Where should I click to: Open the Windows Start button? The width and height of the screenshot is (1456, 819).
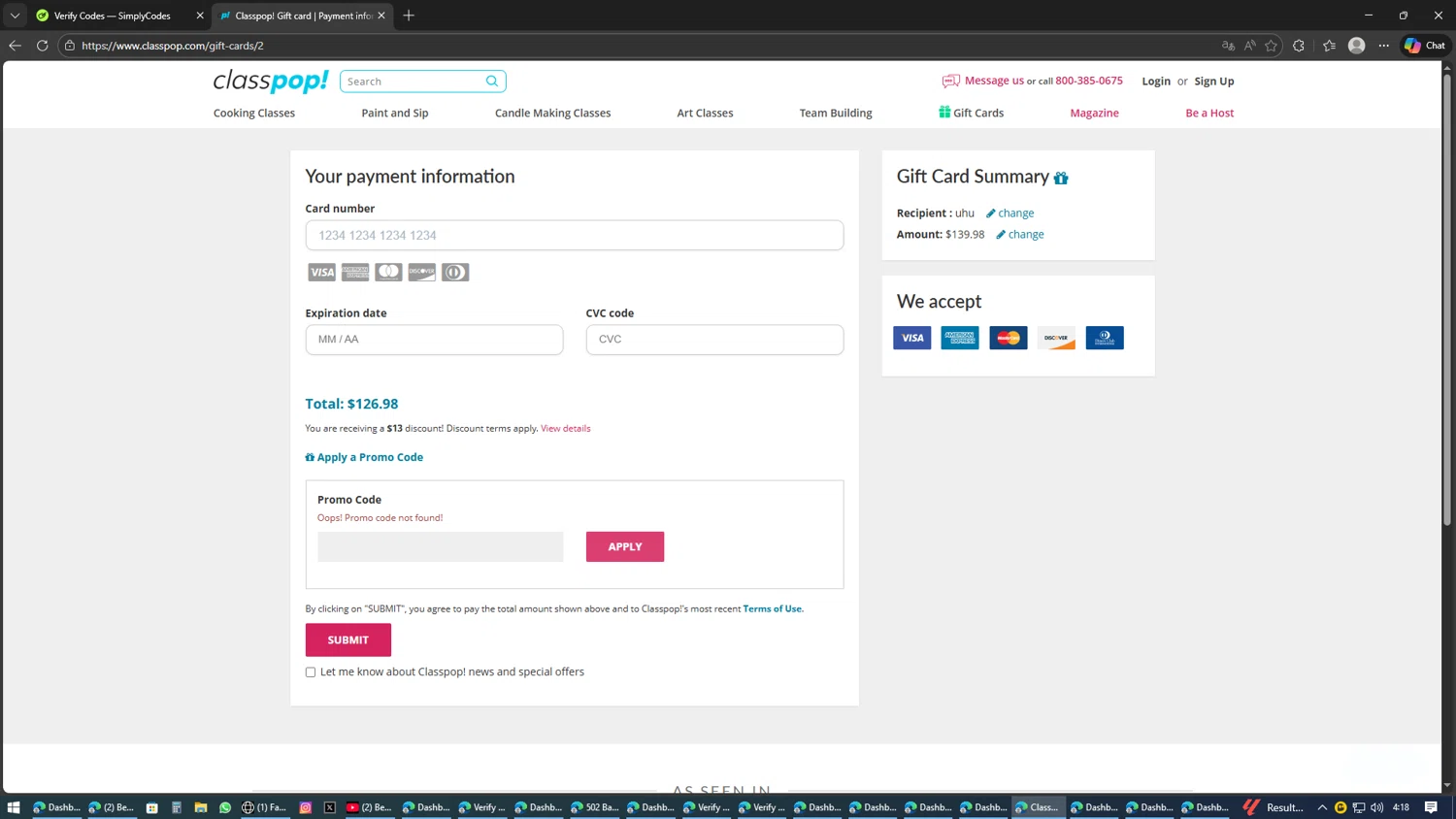(x=14, y=807)
